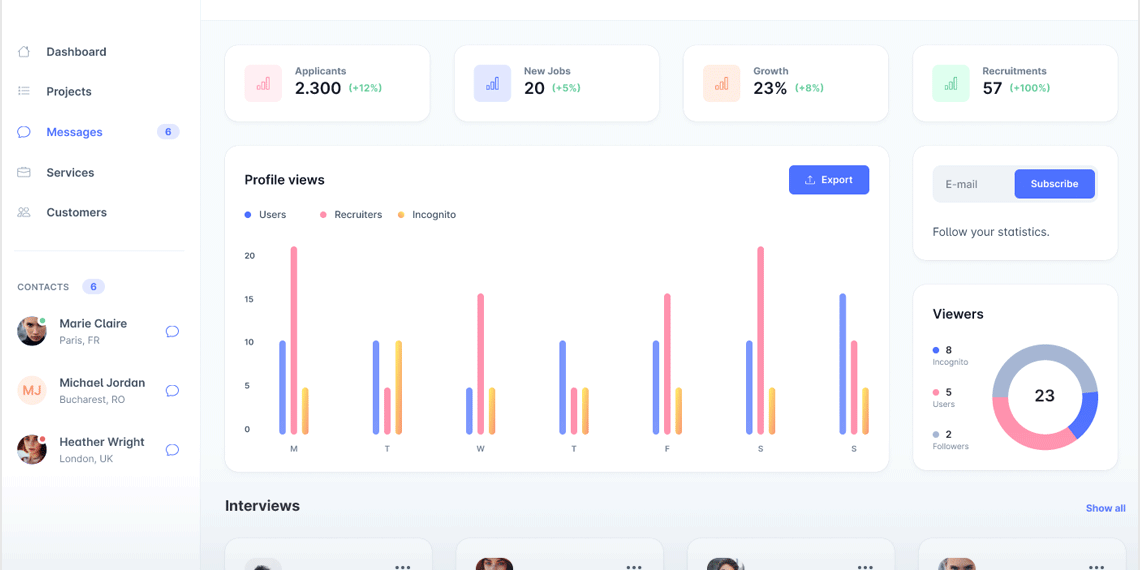The image size is (1140, 570).
Task: Message Michael Jordan using chat bubble icon
Action: [172, 391]
